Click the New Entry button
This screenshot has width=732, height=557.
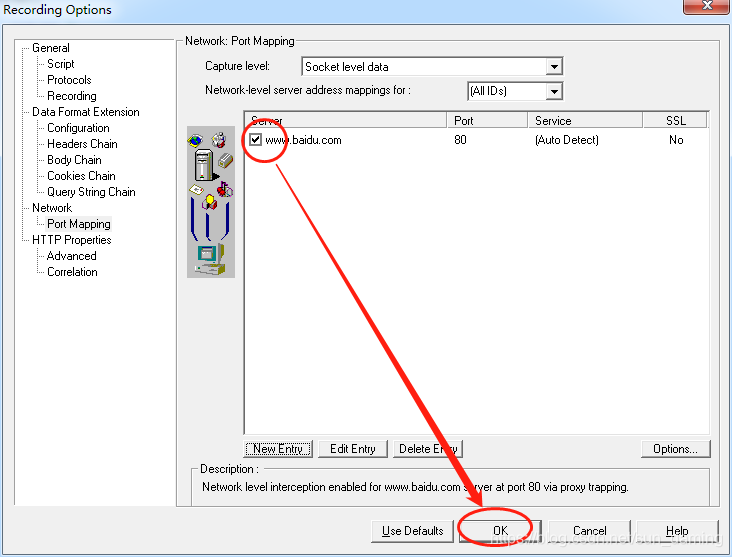(278, 449)
